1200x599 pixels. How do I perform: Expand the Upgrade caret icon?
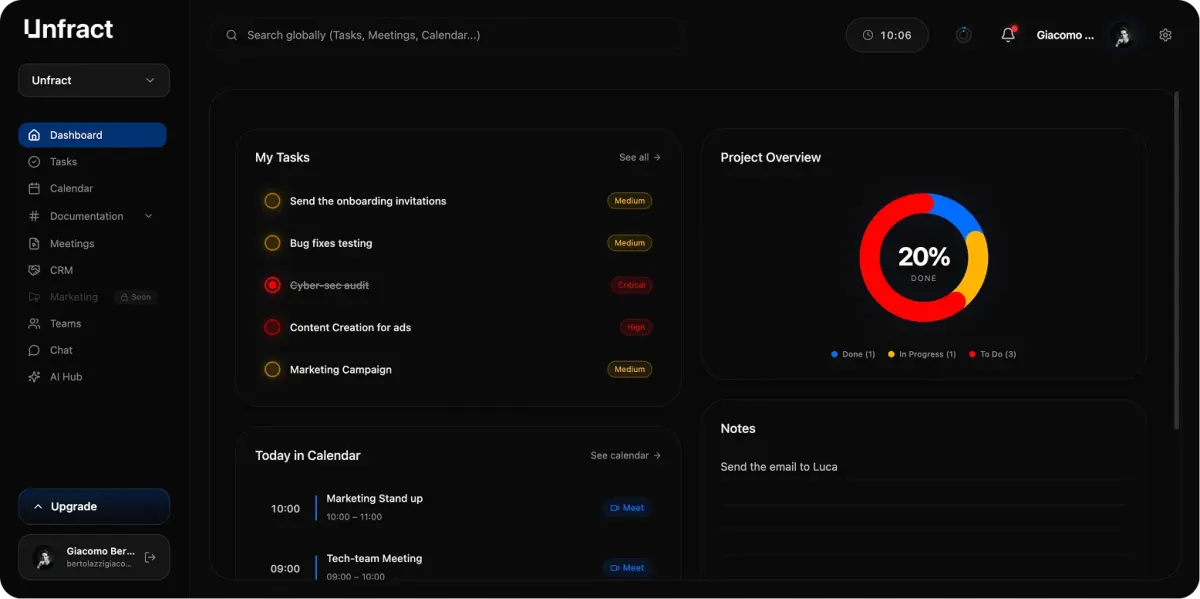pyautogui.click(x=39, y=506)
